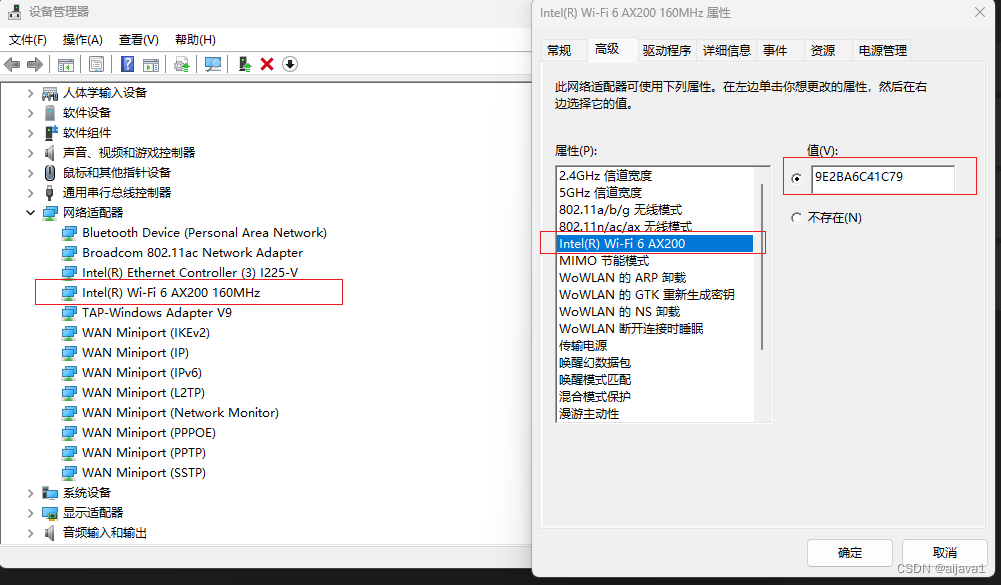The image size is (1001, 585).
Task: Toggle the show/hide console tree icon
Action: click(x=66, y=64)
